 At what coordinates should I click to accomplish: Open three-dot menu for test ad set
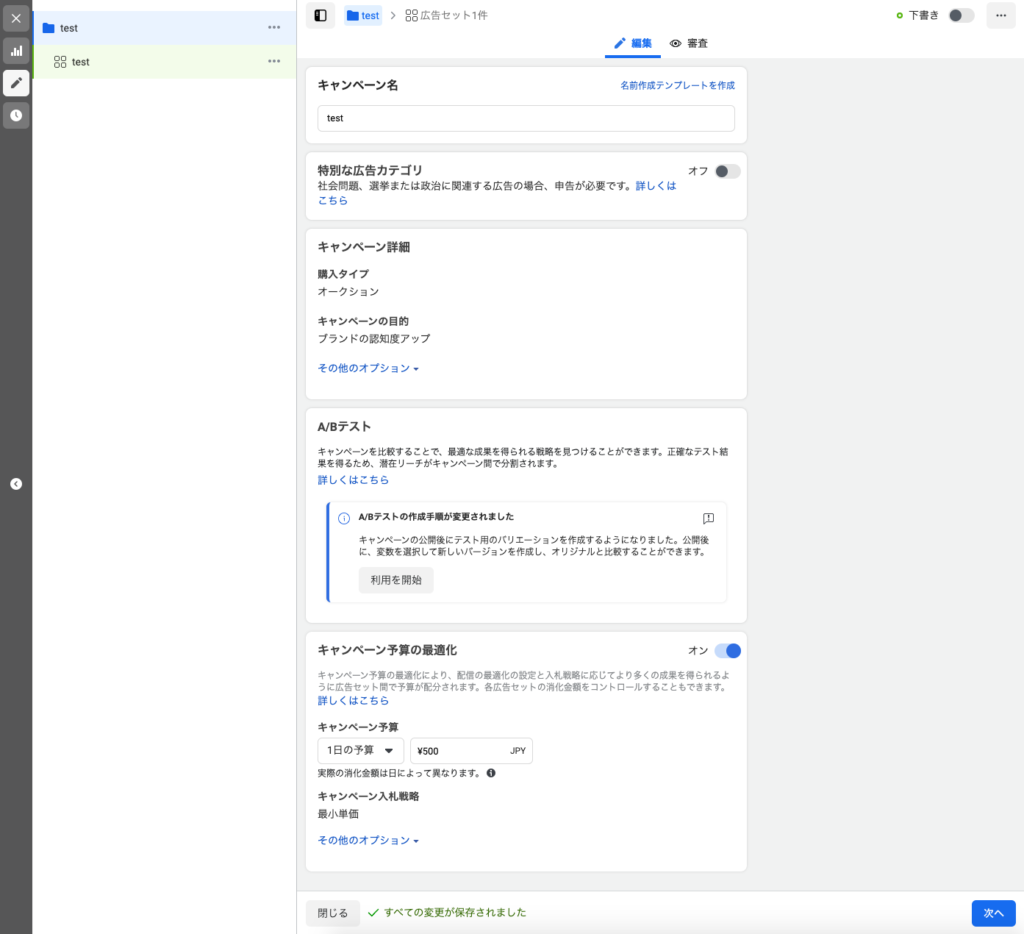pos(274,62)
